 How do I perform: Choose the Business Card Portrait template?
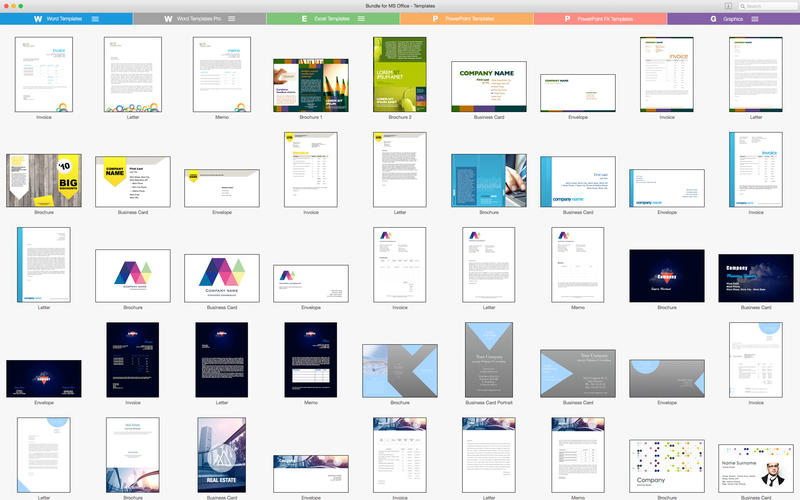coord(489,359)
